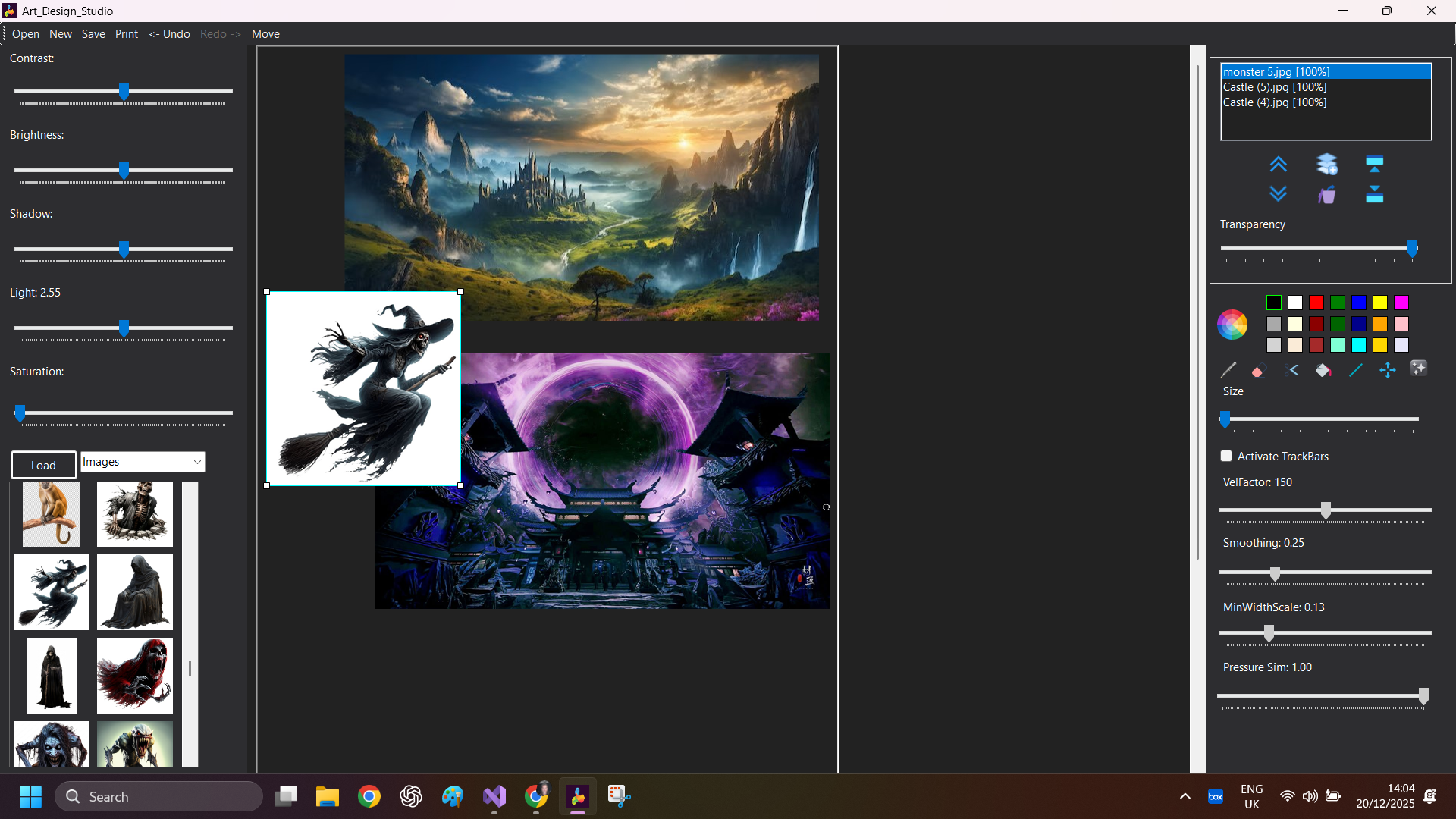The width and height of the screenshot is (1456, 819).
Task: Click Move in the top menu
Action: click(265, 34)
